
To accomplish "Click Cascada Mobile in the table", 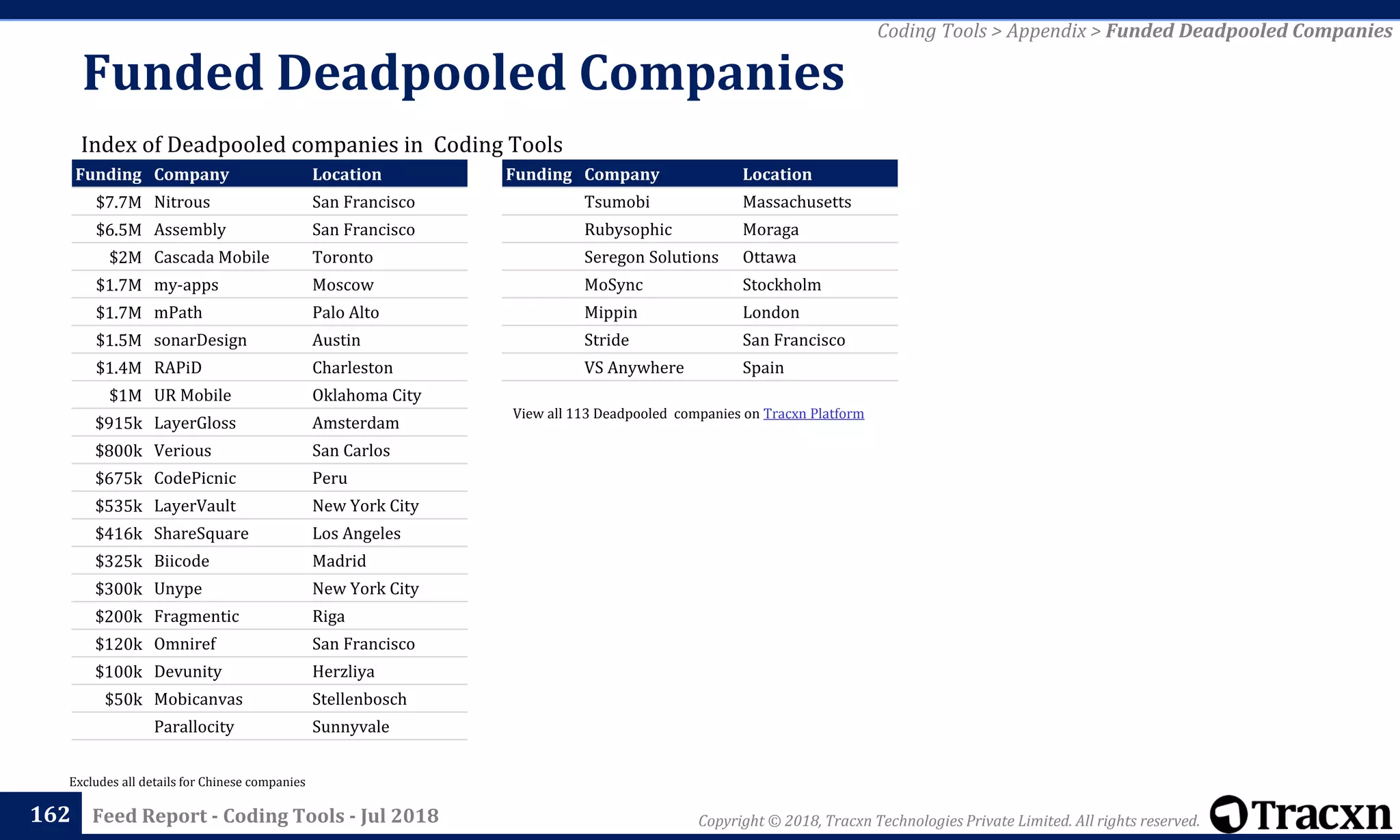I will coord(212,258).
